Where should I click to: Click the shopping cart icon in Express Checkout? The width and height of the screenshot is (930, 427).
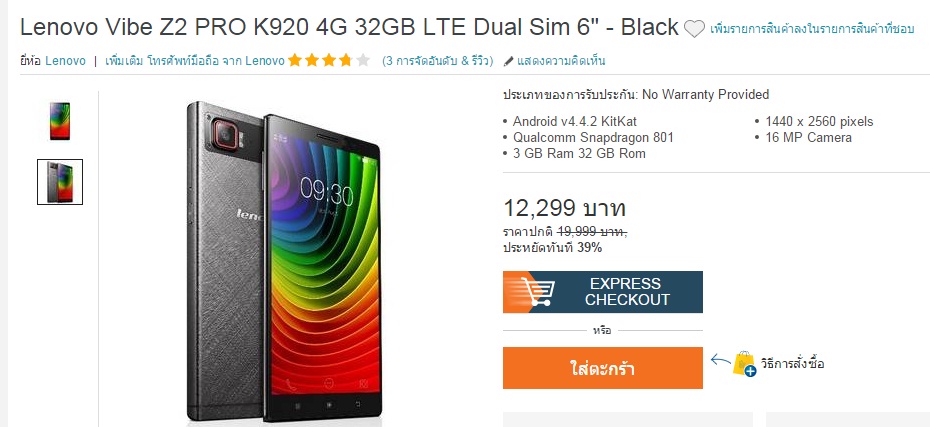[x=538, y=292]
